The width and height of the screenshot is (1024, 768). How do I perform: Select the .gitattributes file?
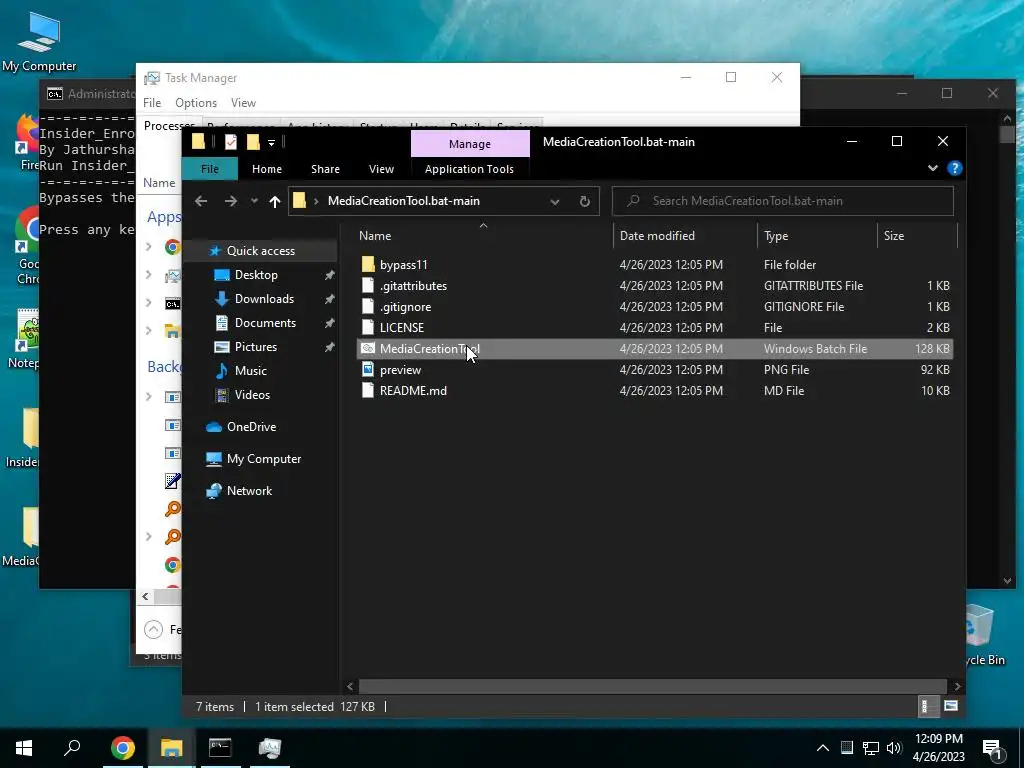pyautogui.click(x=413, y=285)
